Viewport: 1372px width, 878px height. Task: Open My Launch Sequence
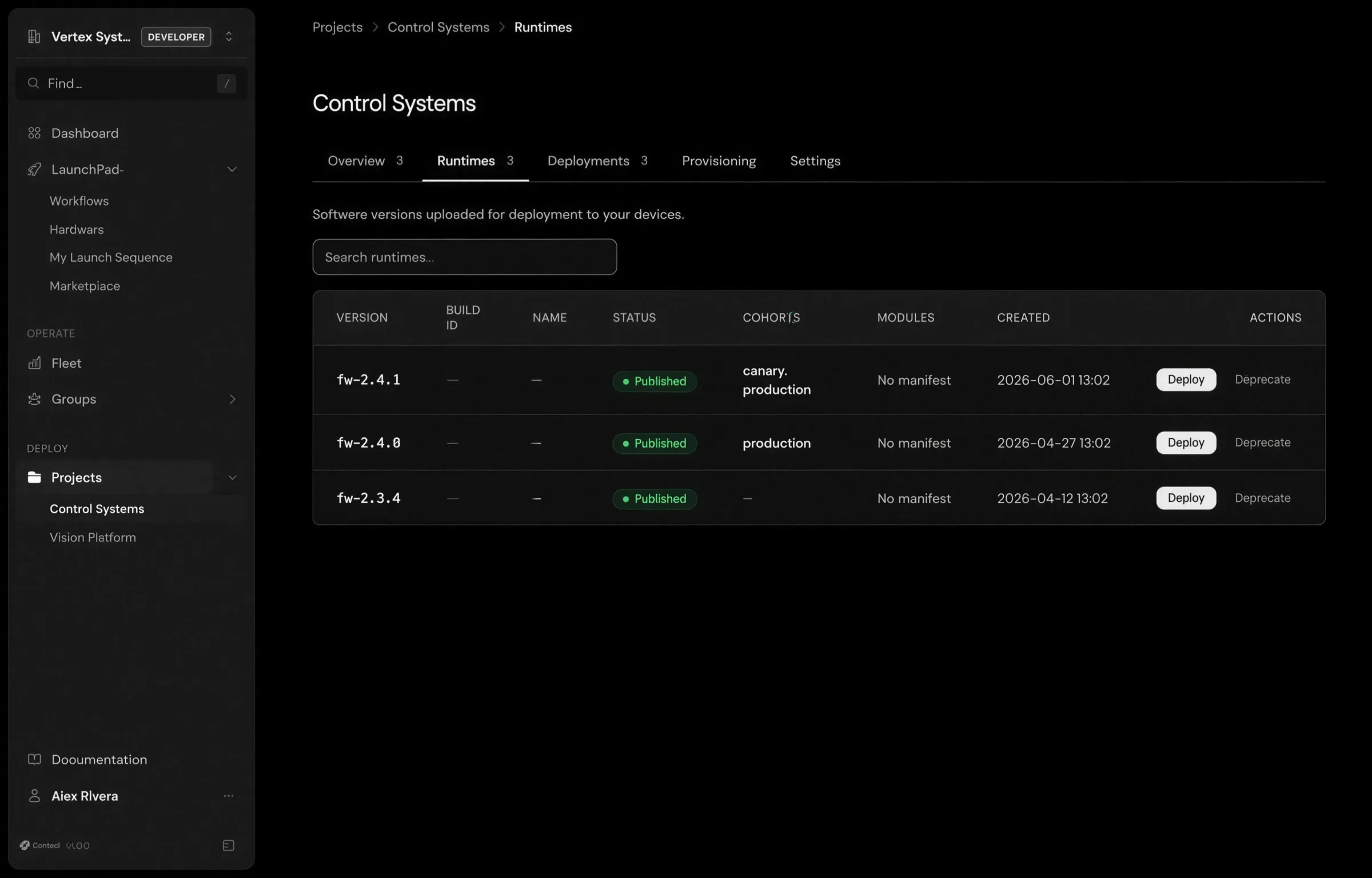111,258
